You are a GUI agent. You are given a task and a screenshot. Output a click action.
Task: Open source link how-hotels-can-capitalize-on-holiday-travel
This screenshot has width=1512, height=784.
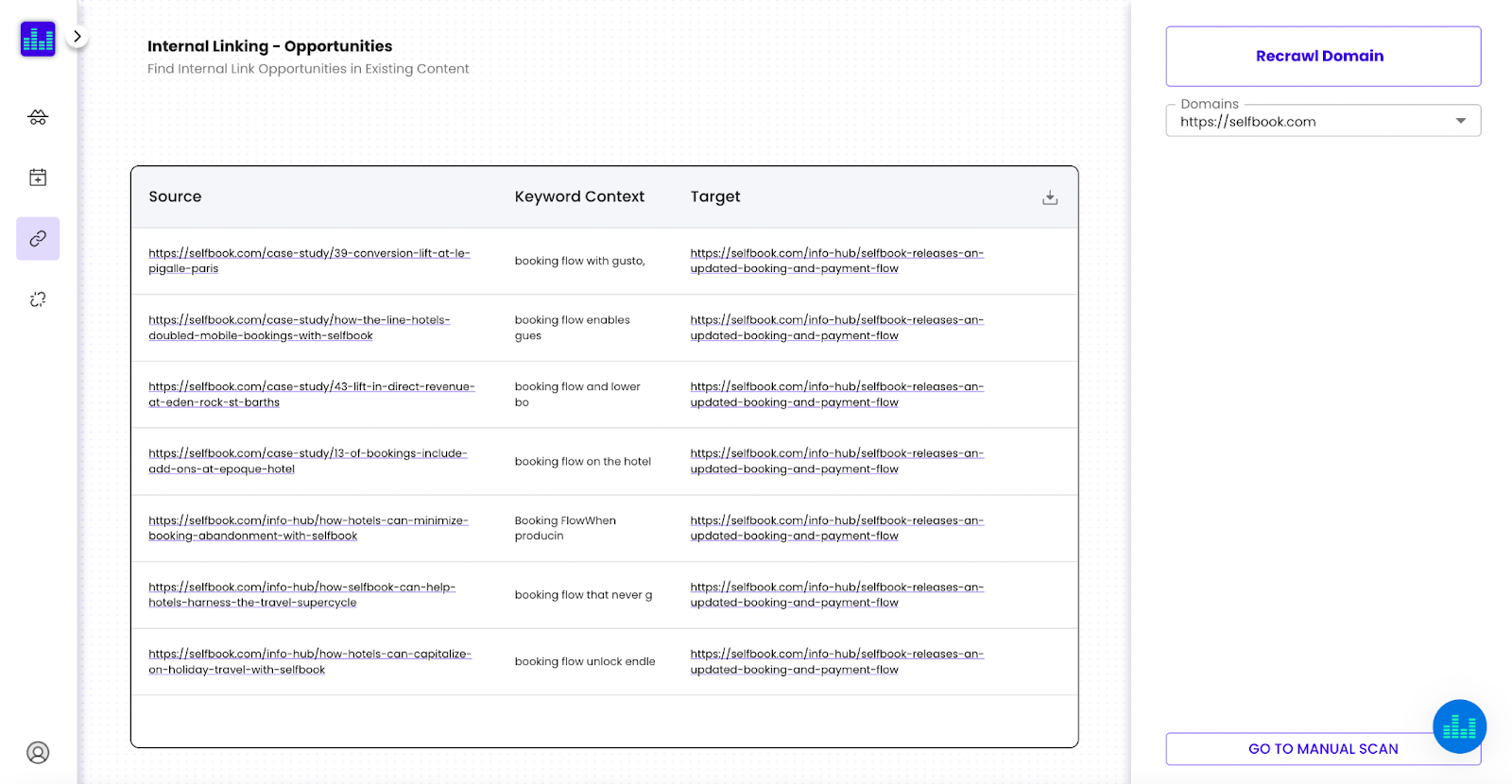[310, 661]
